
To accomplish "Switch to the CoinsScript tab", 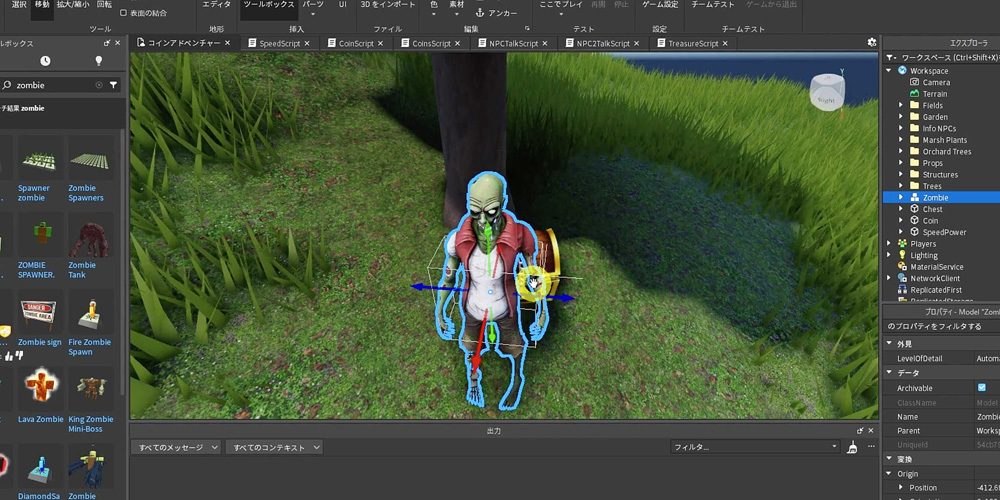I will click(x=432, y=43).
